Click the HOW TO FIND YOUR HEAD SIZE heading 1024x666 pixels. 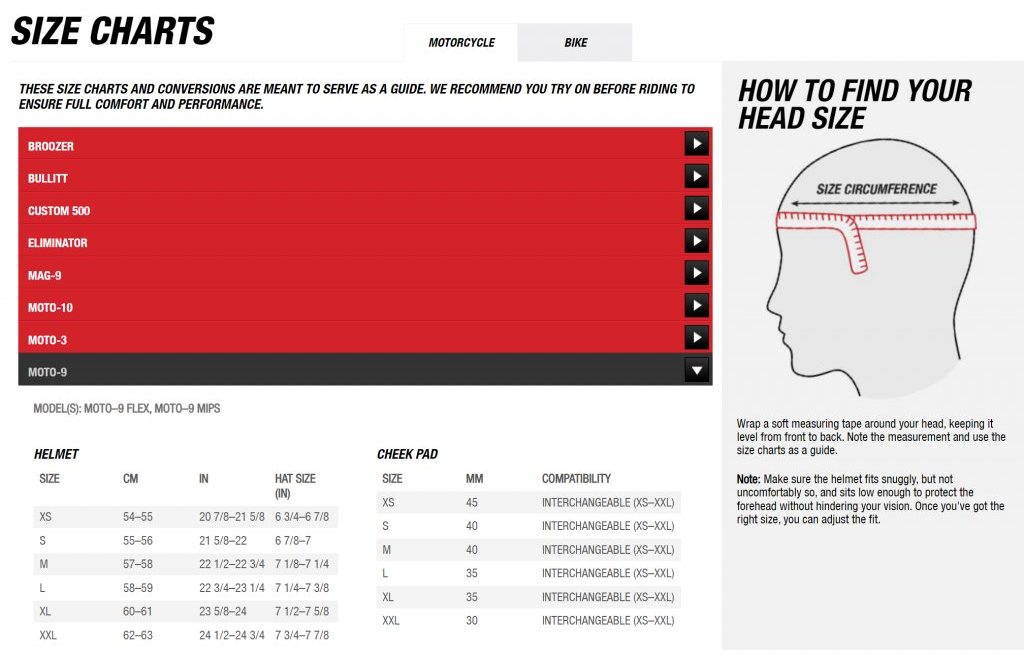(x=855, y=104)
